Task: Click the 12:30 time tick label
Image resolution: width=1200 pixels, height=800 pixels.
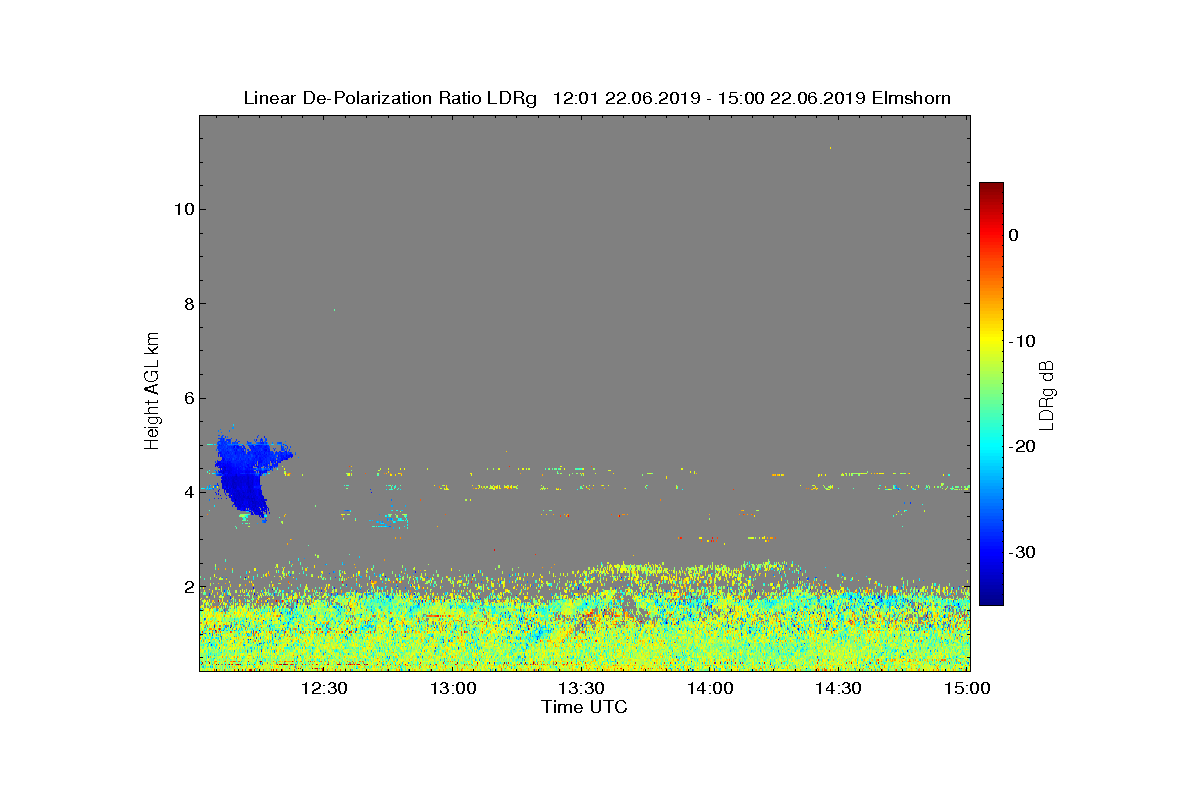Action: 324,688
